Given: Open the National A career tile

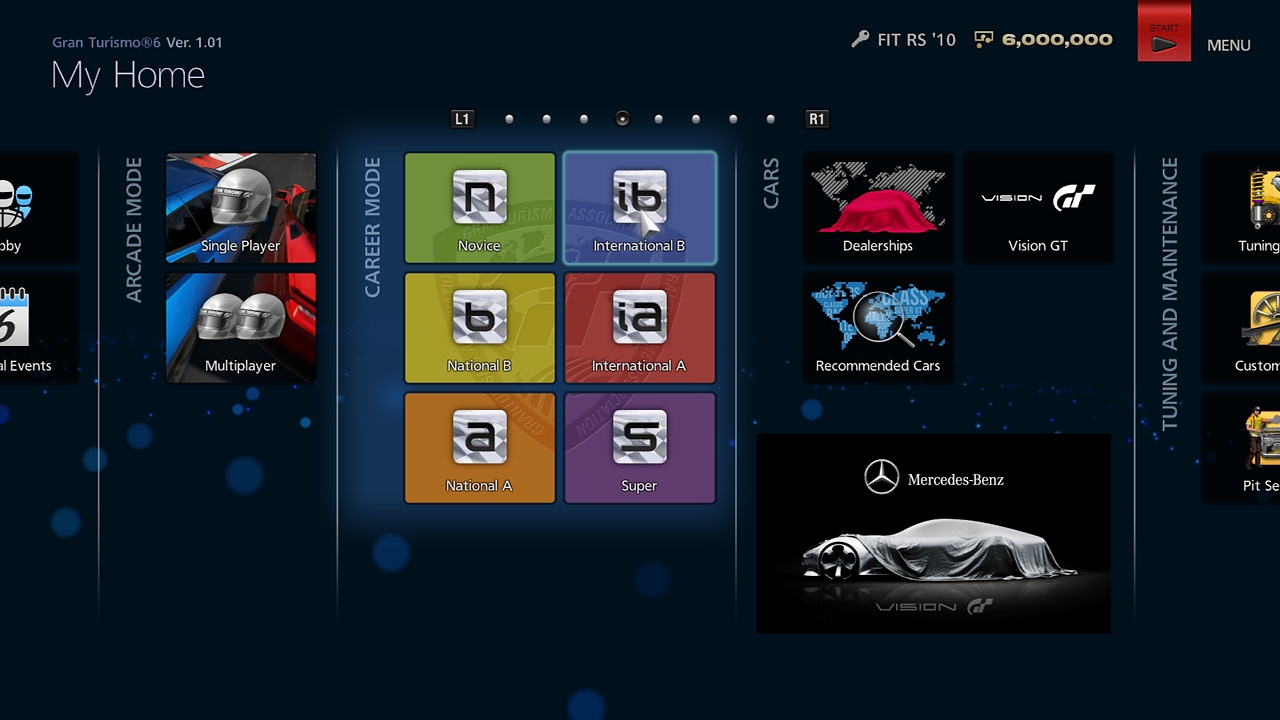Looking at the screenshot, I should click(x=480, y=448).
